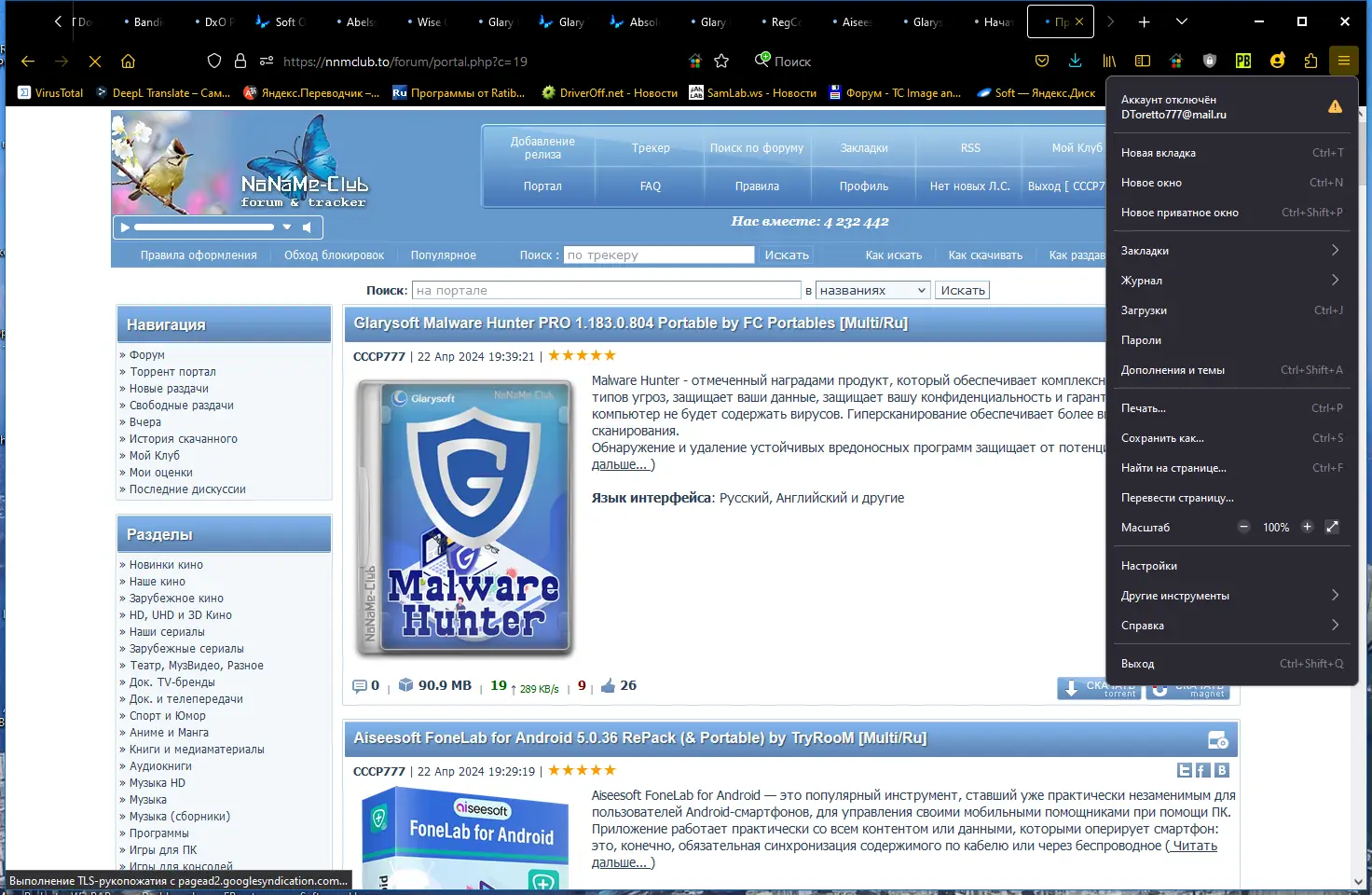1372x895 pixels.
Task: Toggle full screen from the zoom row
Action: point(1333,527)
